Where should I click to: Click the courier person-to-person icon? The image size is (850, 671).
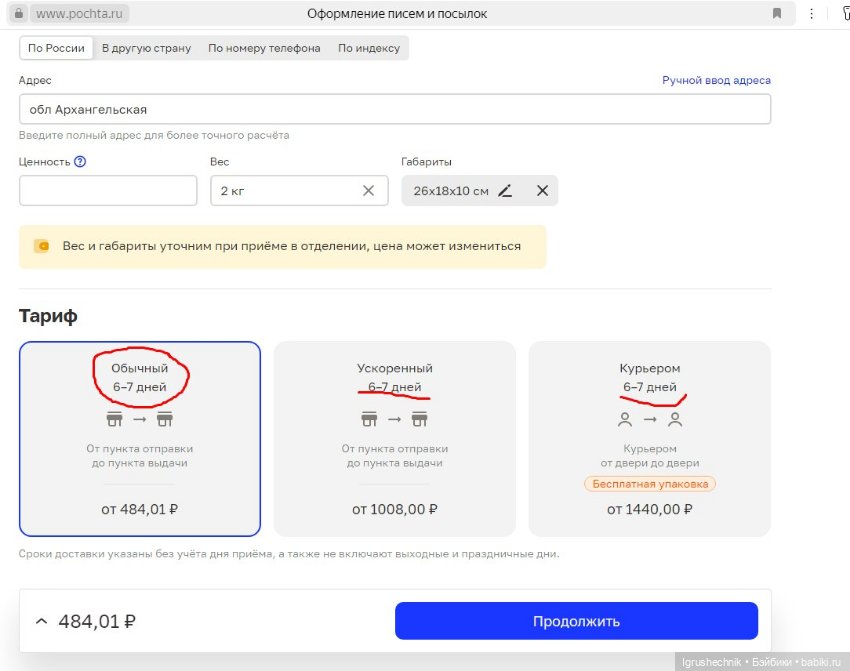pos(649,419)
